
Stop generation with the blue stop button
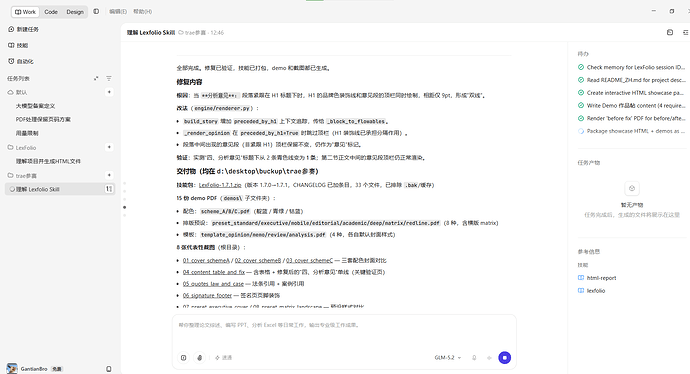[x=505, y=358]
